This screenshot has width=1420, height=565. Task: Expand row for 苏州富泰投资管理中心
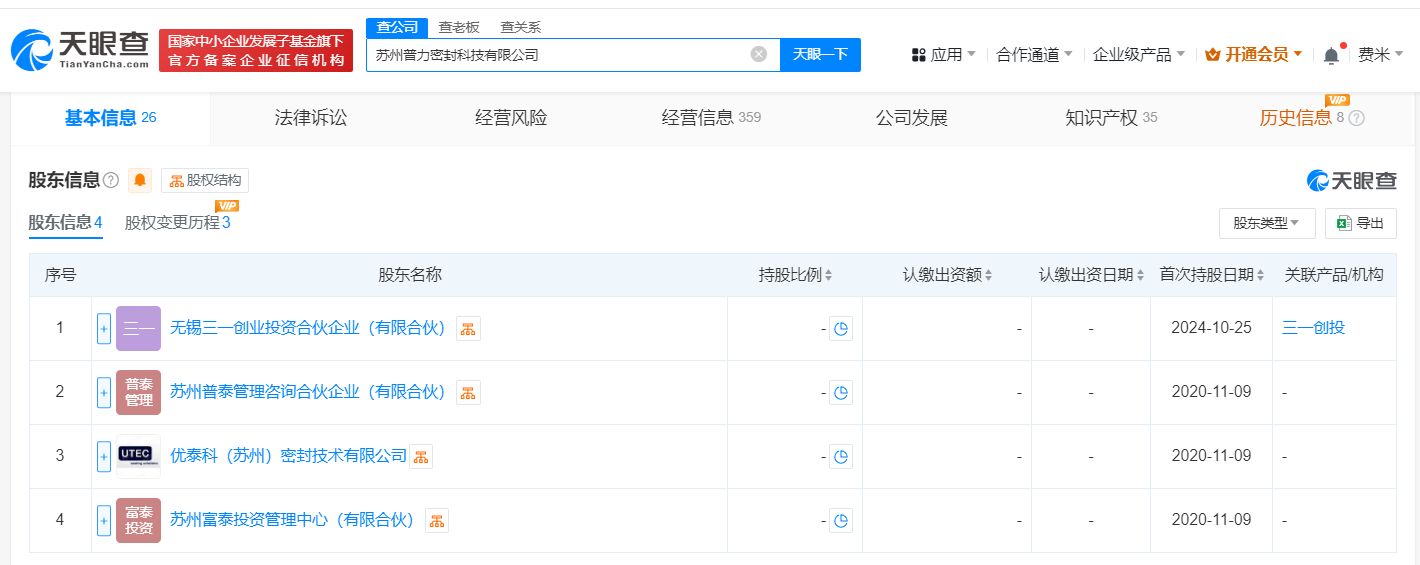click(x=104, y=521)
